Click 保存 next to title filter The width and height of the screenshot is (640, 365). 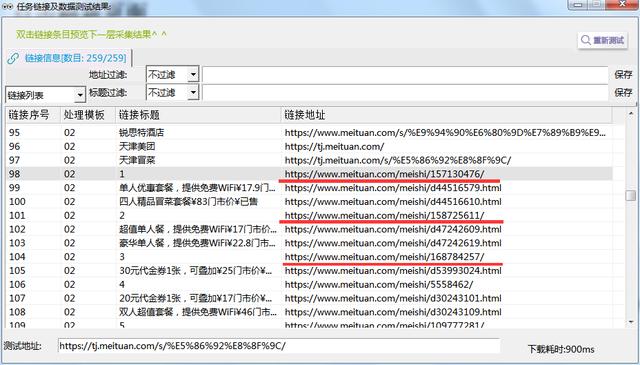(623, 92)
